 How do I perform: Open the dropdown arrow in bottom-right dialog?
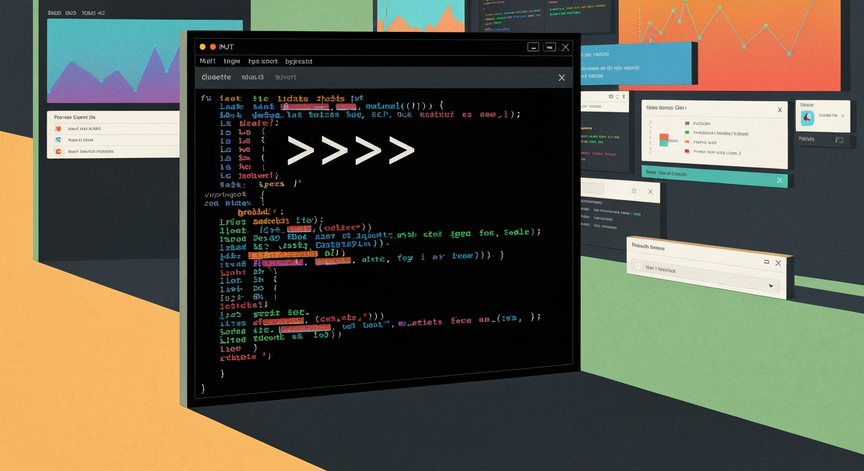point(771,285)
